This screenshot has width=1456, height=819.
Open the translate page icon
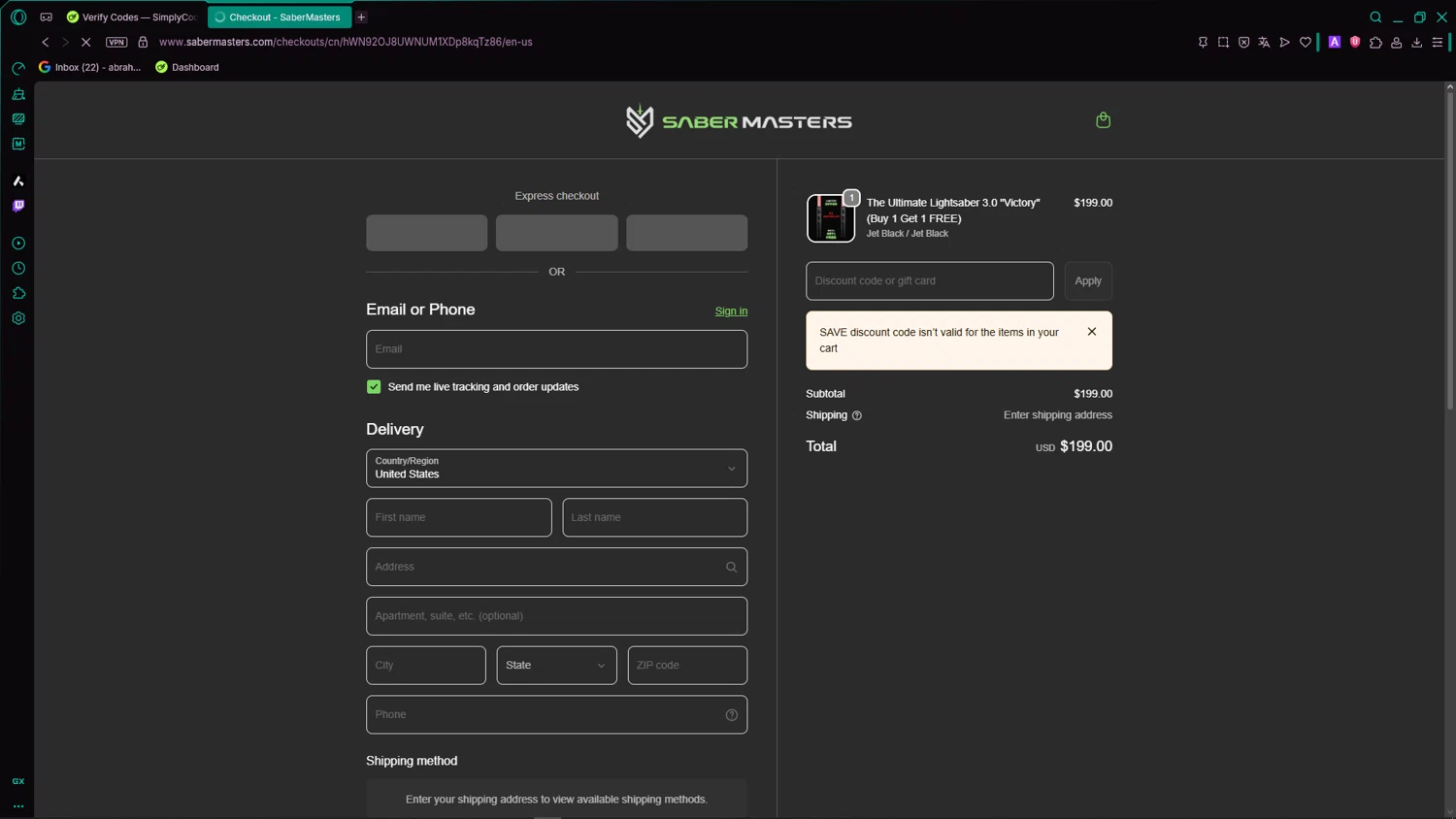[1264, 42]
